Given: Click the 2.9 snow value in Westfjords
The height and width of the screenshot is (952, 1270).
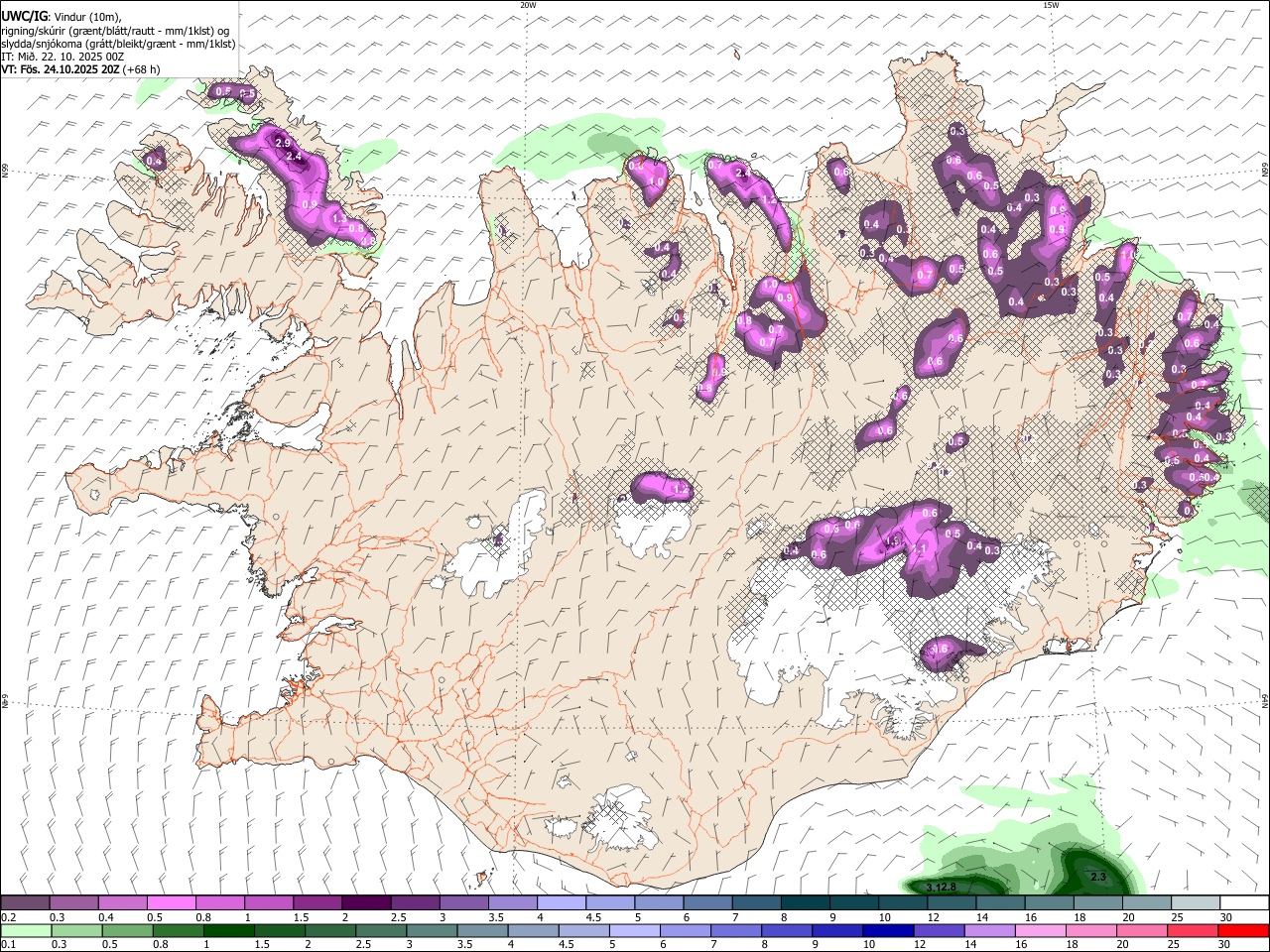Looking at the screenshot, I should click(x=282, y=144).
